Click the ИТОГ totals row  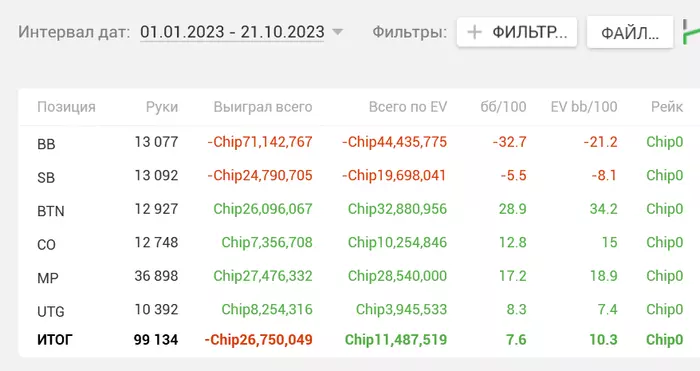[x=359, y=340]
